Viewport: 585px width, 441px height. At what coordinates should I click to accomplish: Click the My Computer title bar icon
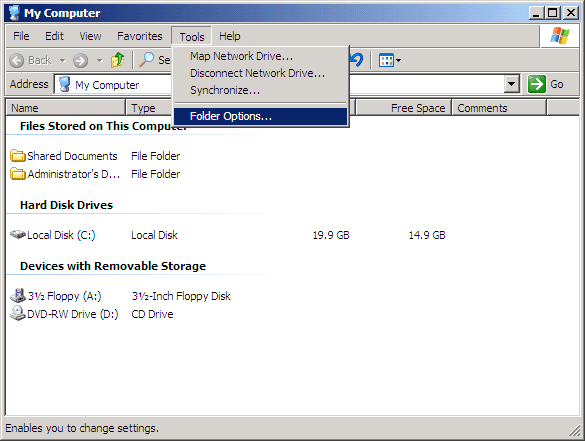[x=14, y=13]
